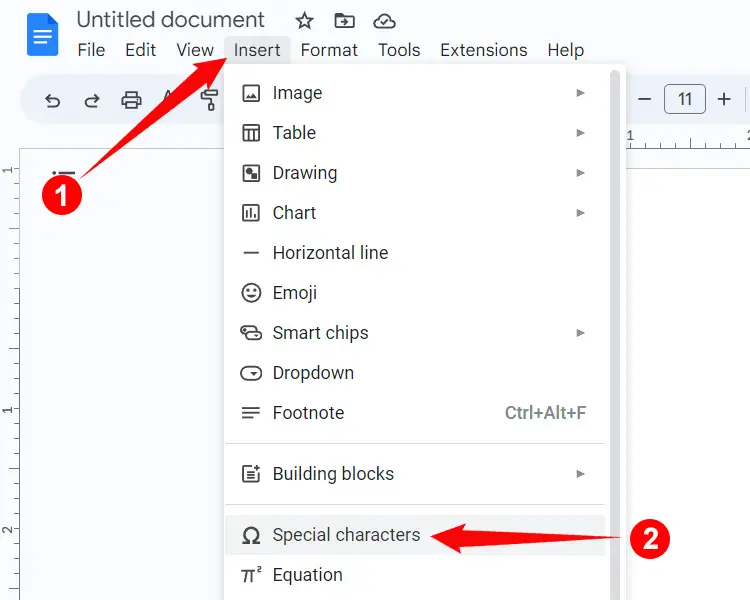Insert a Horizontal line
Screen dimensions: 750x600
point(330,253)
